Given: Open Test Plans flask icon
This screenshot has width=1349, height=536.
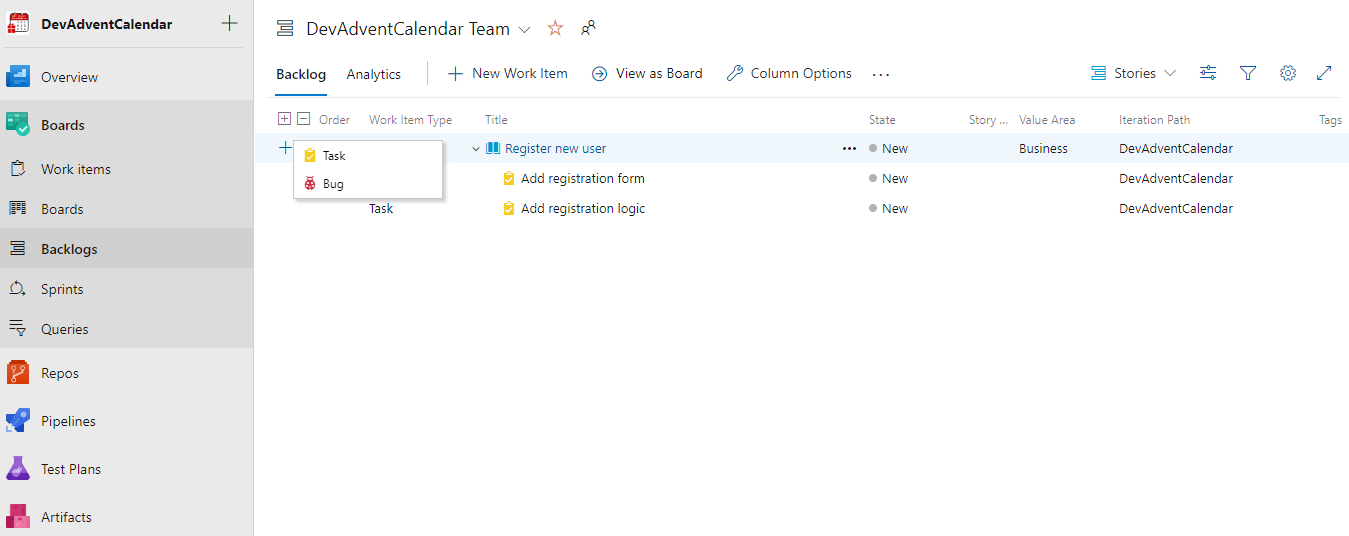Looking at the screenshot, I should click(x=18, y=469).
